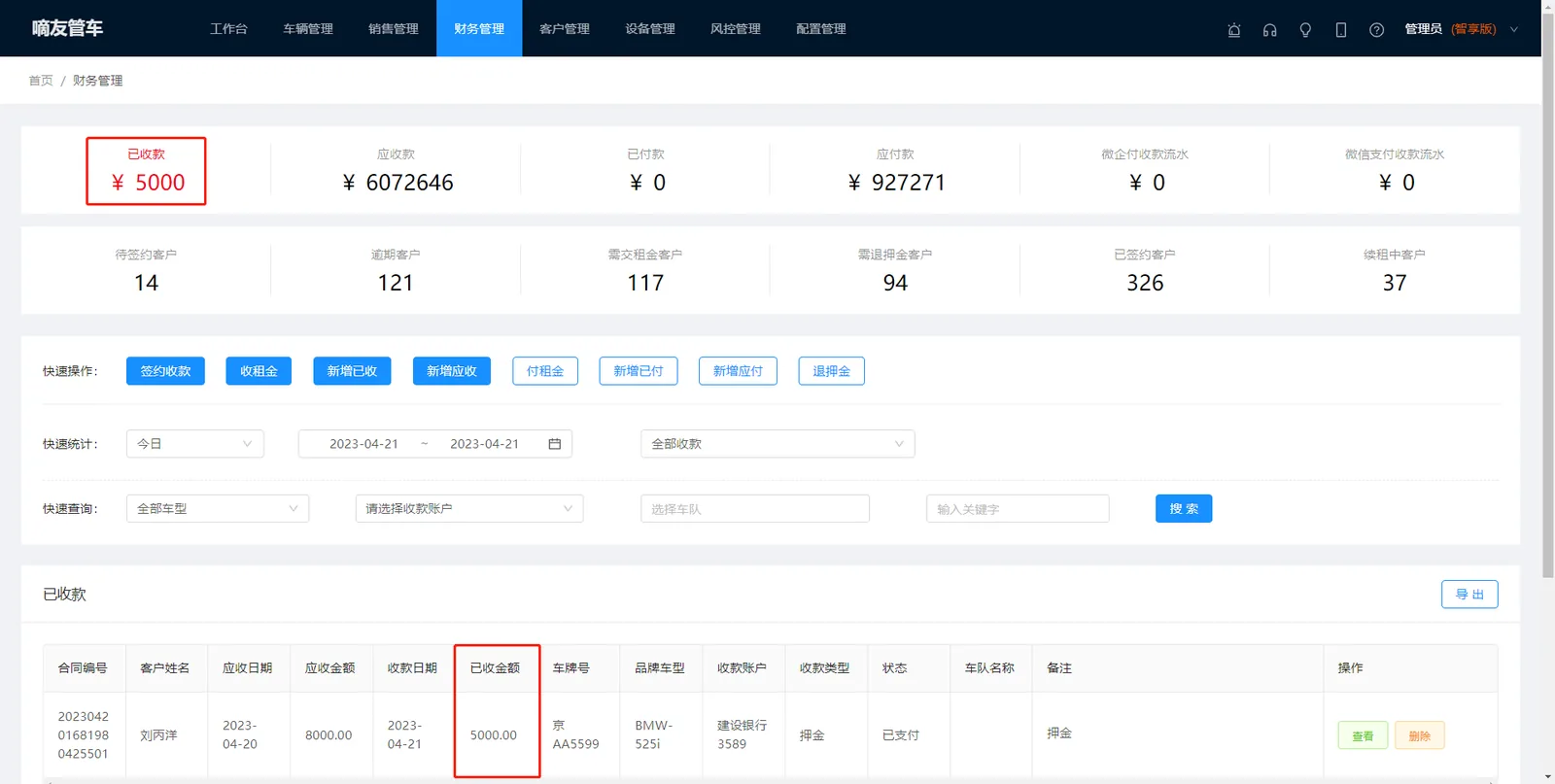This screenshot has height=784, width=1555.
Task: Click the 签约收款 button
Action: tap(165, 371)
